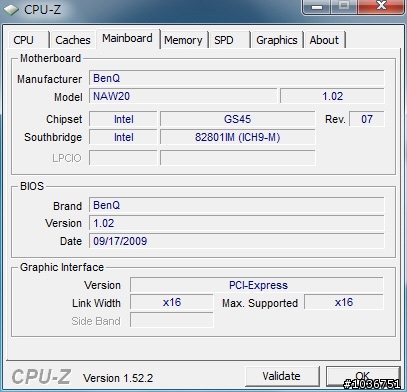Image resolution: width=407 pixels, height=392 pixels.
Task: Click the Model field NAW20
Action: click(183, 96)
